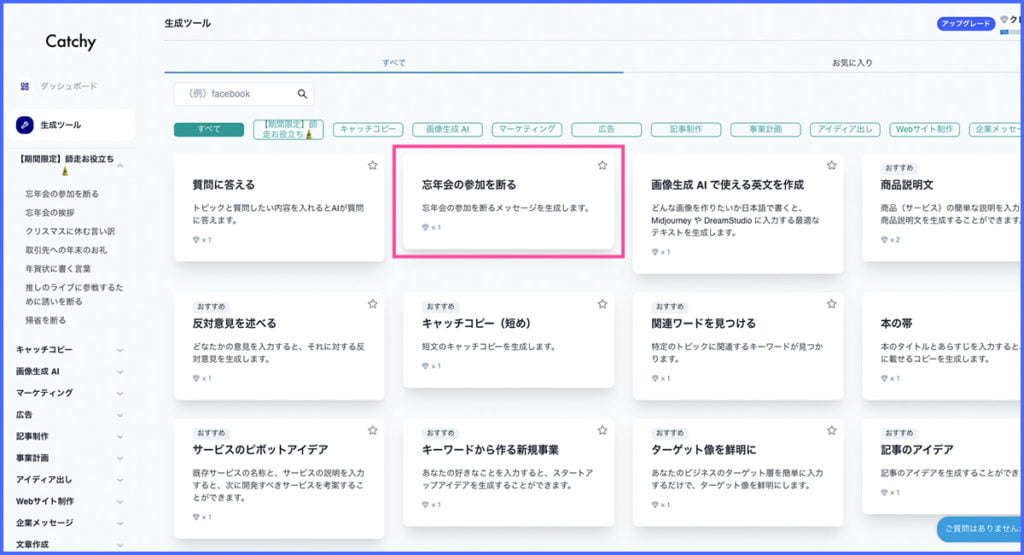Click the search magnifier icon
This screenshot has width=1024, height=555.
[x=302, y=94]
